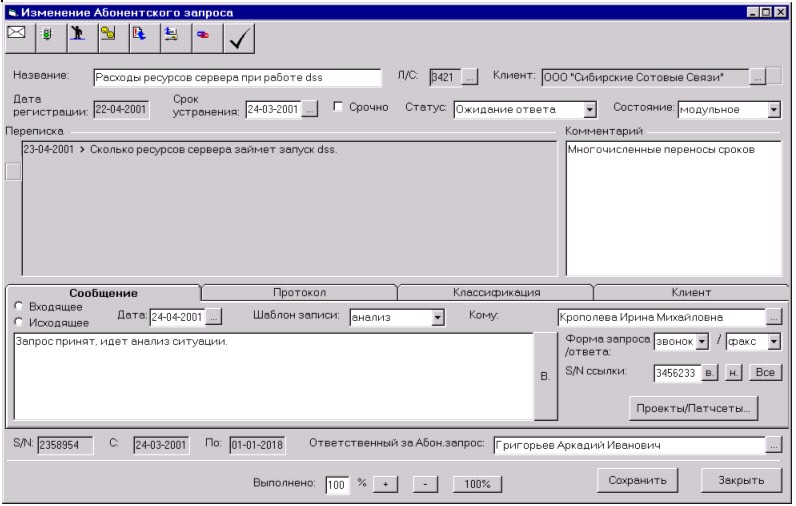Switch to the Клиент tab
796x506 pixels.
coord(691,292)
